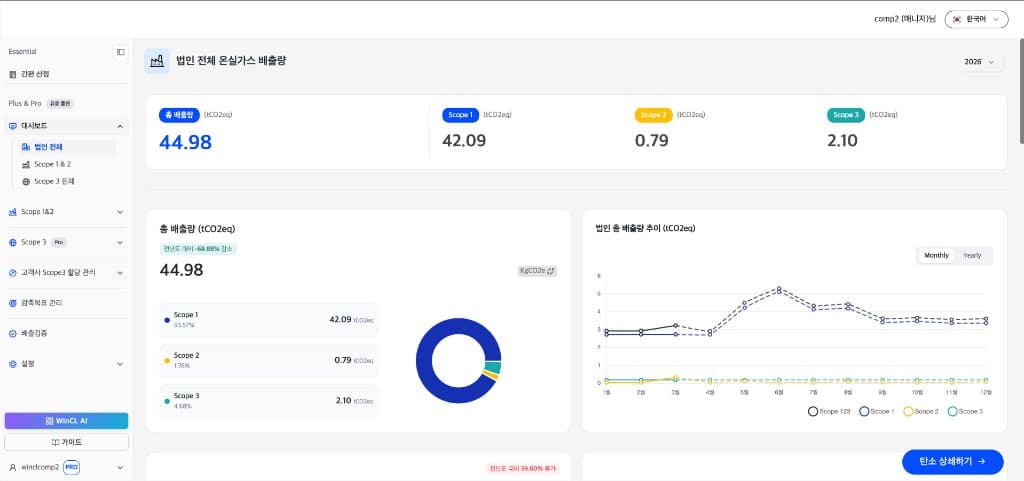Launch the WinCL AI button

[x=66, y=421]
